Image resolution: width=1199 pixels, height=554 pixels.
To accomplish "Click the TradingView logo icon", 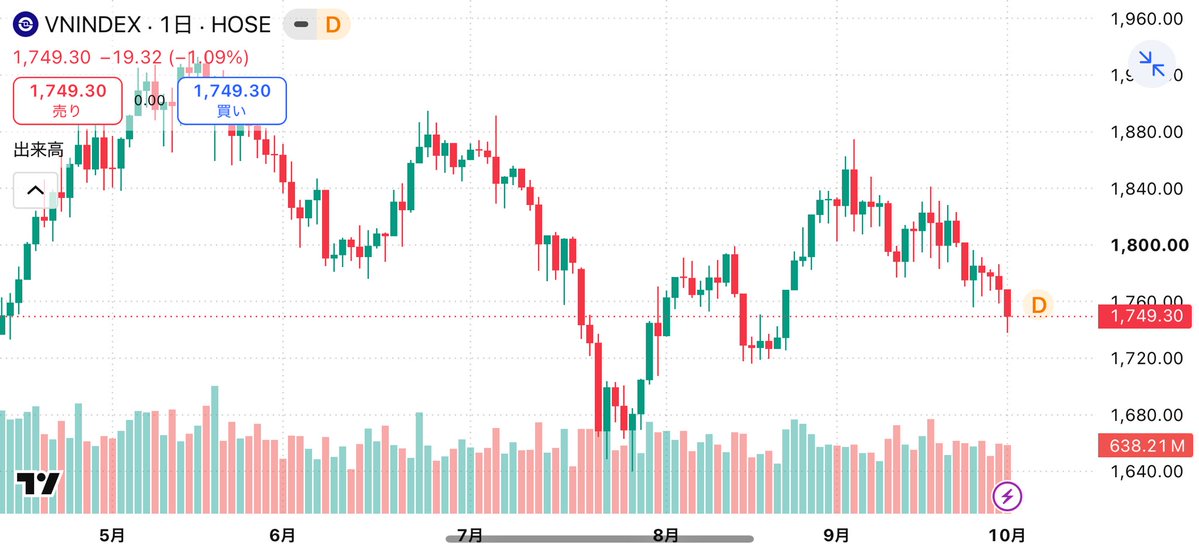I will click(x=38, y=484).
